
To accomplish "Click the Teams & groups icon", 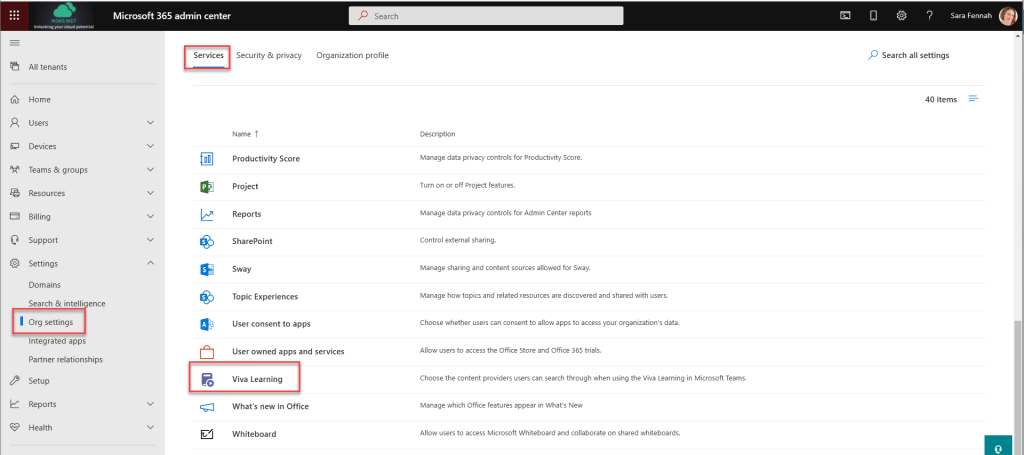I will pos(14,170).
